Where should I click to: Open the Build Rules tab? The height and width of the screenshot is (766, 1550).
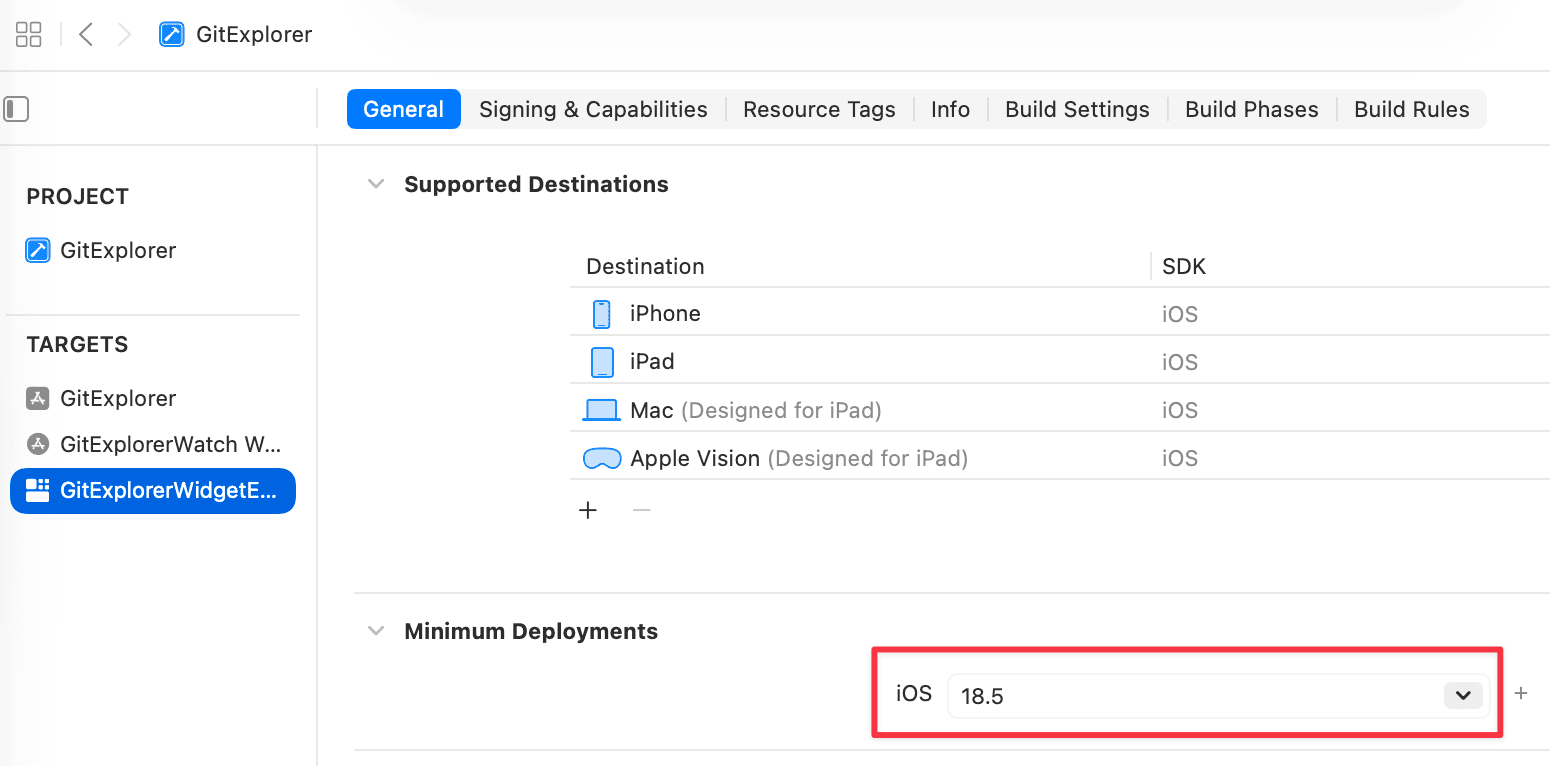pyautogui.click(x=1411, y=109)
